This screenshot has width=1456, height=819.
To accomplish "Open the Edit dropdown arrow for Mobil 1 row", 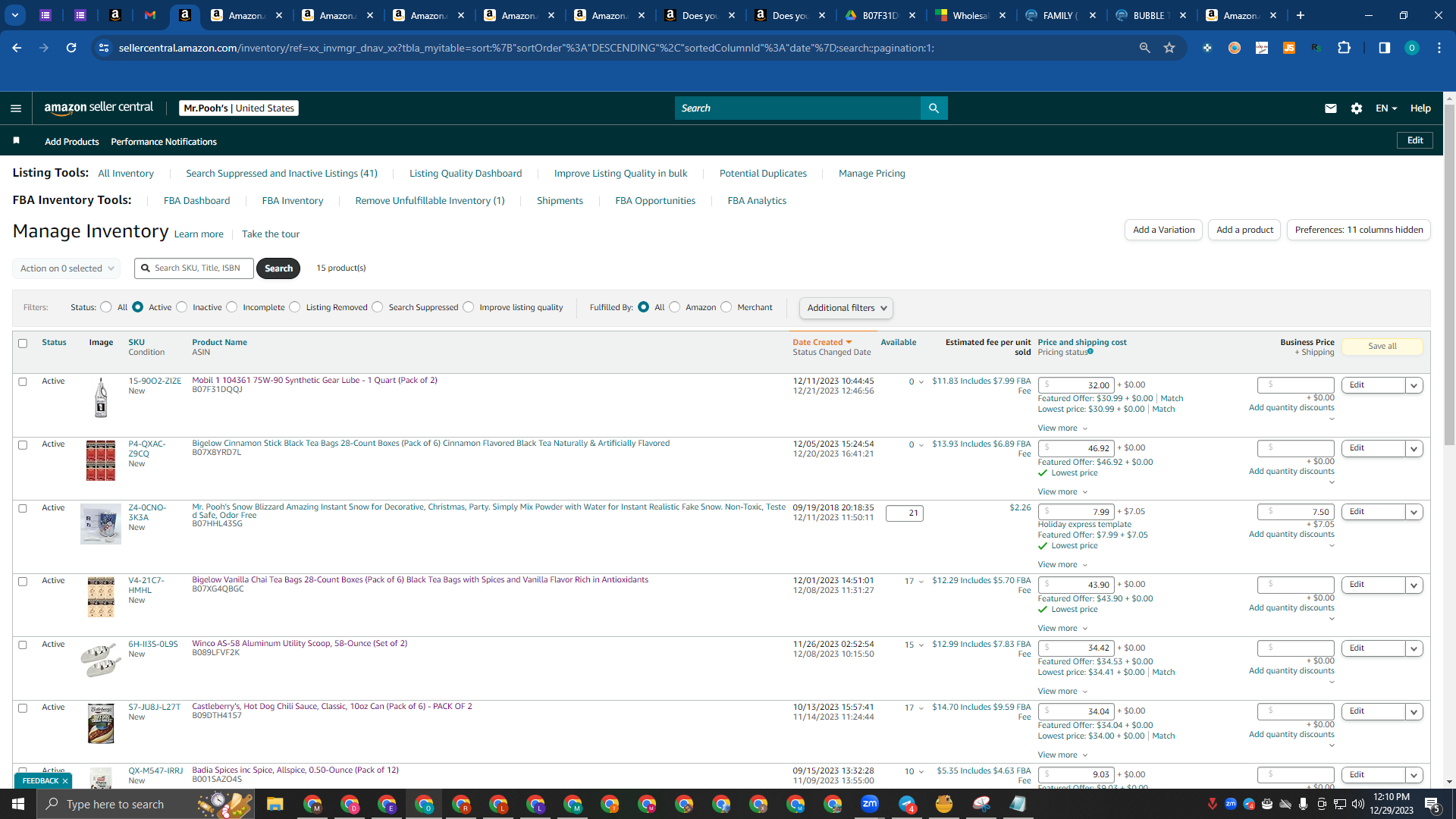I will point(1414,385).
